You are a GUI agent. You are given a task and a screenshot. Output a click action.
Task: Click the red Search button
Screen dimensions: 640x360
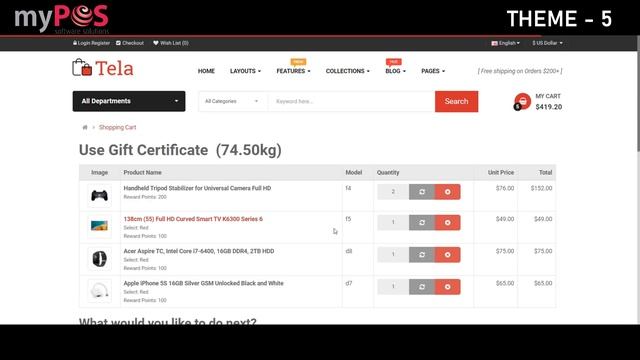456,101
